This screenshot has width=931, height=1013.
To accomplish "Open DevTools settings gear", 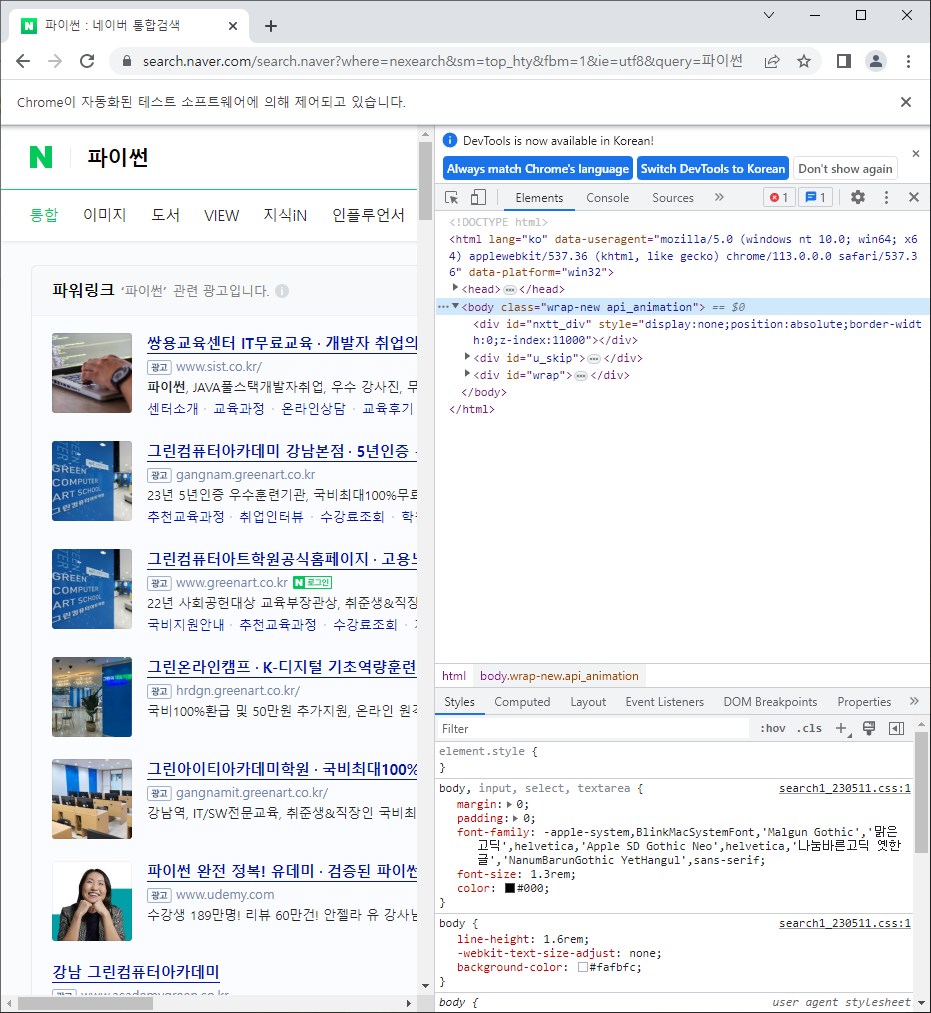I will click(x=857, y=198).
